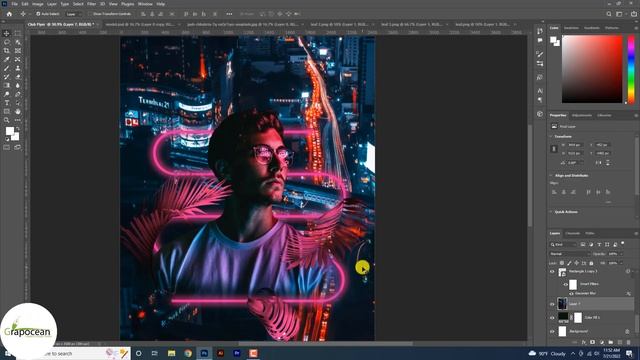The height and width of the screenshot is (360, 640).
Task: Create new fill or adjustment layer
Action: point(602,342)
